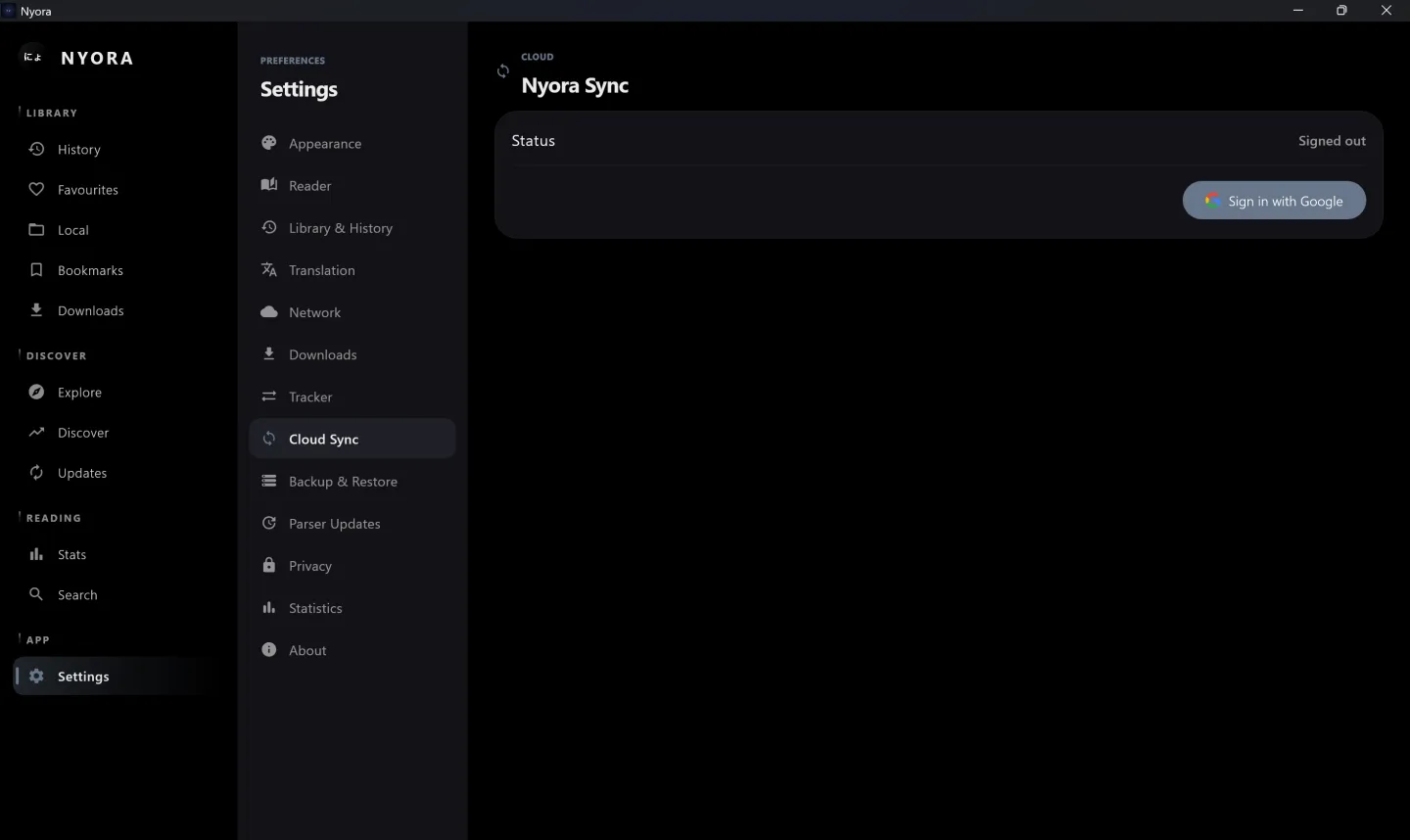Open Bookmarks in the sidebar
The height and width of the screenshot is (840, 1410).
coord(117,269)
